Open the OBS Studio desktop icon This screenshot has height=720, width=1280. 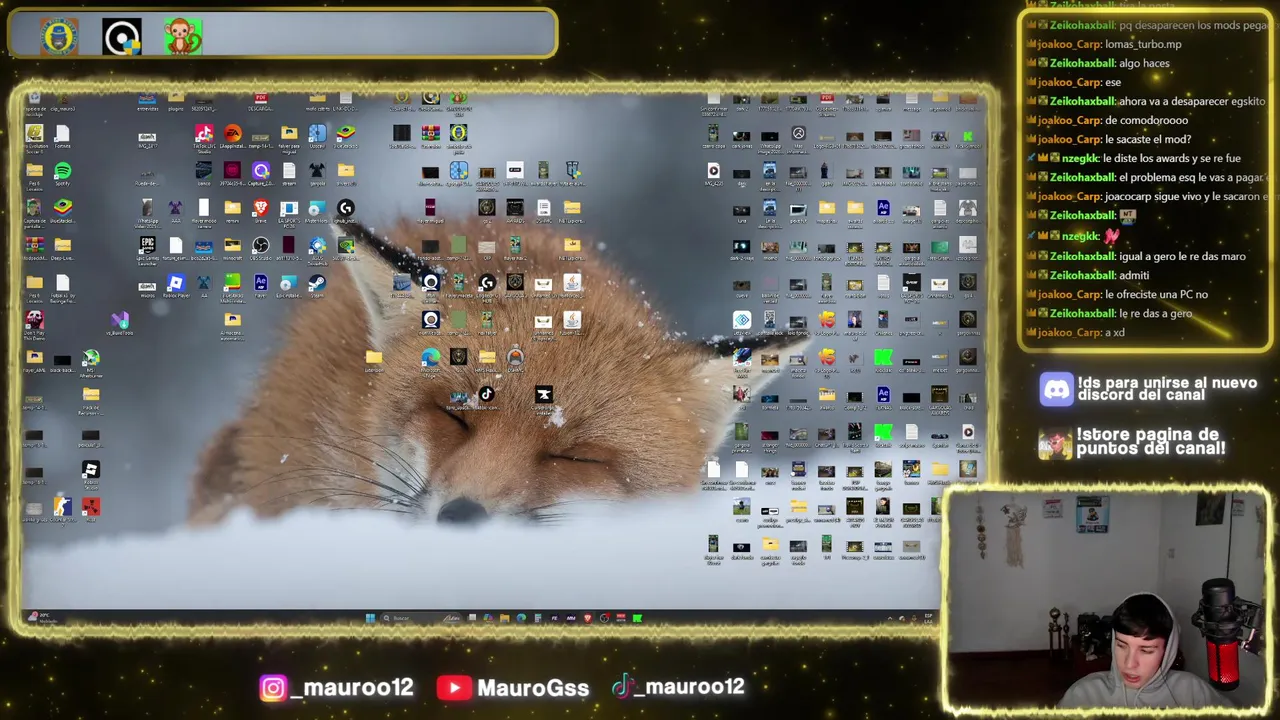[x=260, y=245]
